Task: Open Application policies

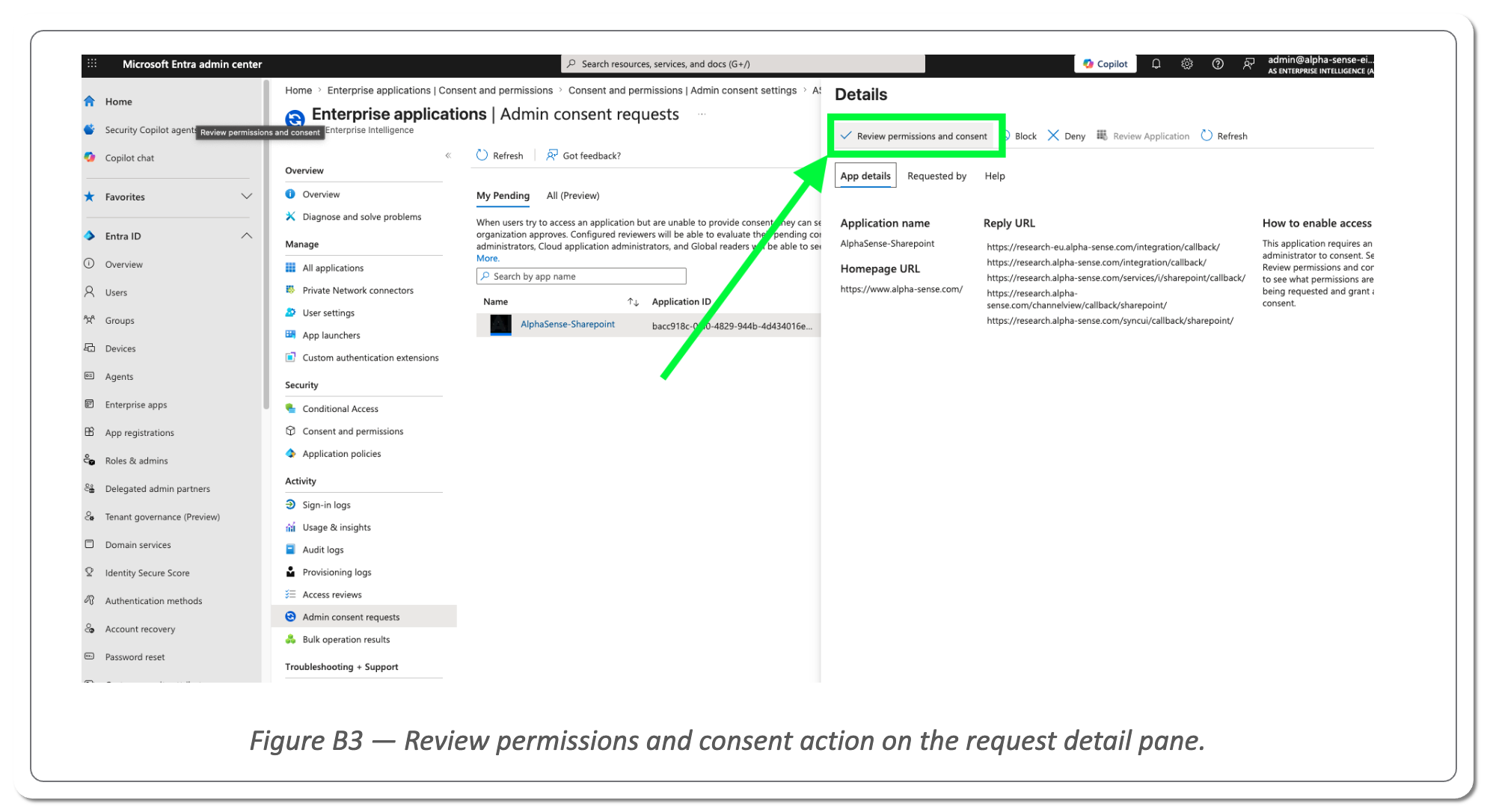Action: (342, 453)
